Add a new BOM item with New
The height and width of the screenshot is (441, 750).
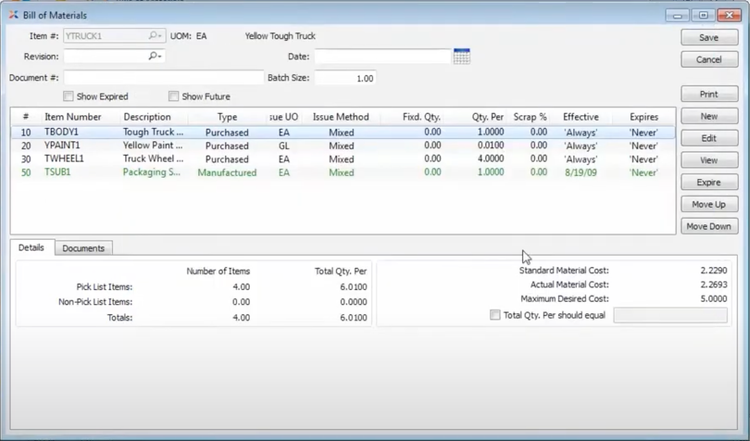pos(709,116)
